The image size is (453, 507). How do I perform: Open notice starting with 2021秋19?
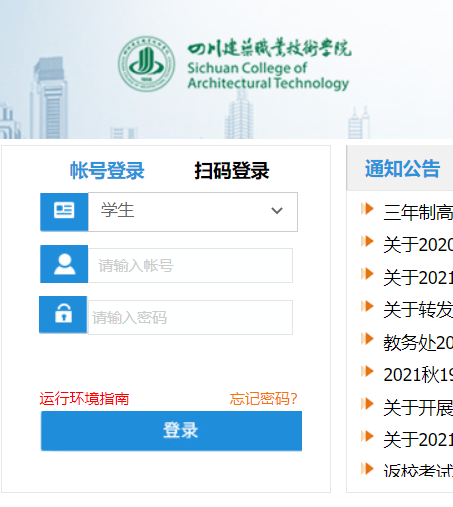point(418,375)
